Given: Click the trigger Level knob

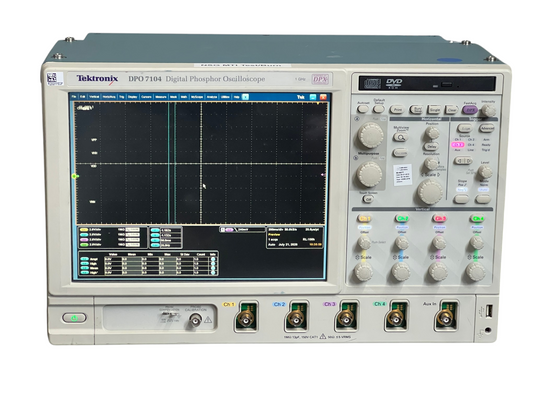Looking at the screenshot, I should pyautogui.click(x=485, y=172).
